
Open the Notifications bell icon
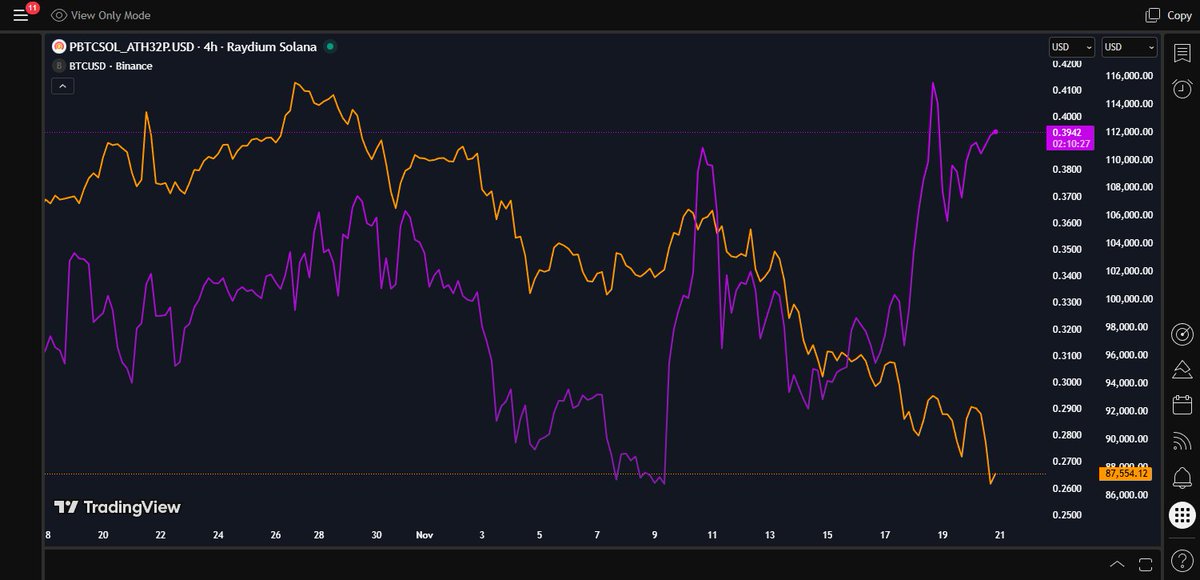[x=1182, y=477]
